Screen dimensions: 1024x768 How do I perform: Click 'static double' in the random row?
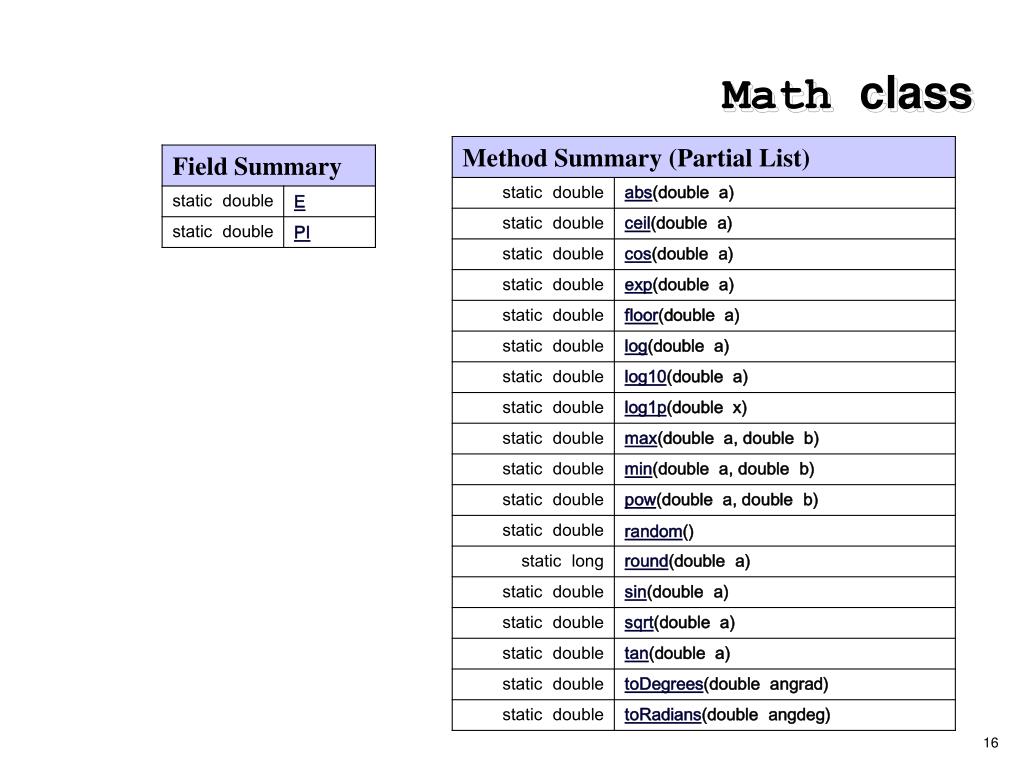click(553, 531)
